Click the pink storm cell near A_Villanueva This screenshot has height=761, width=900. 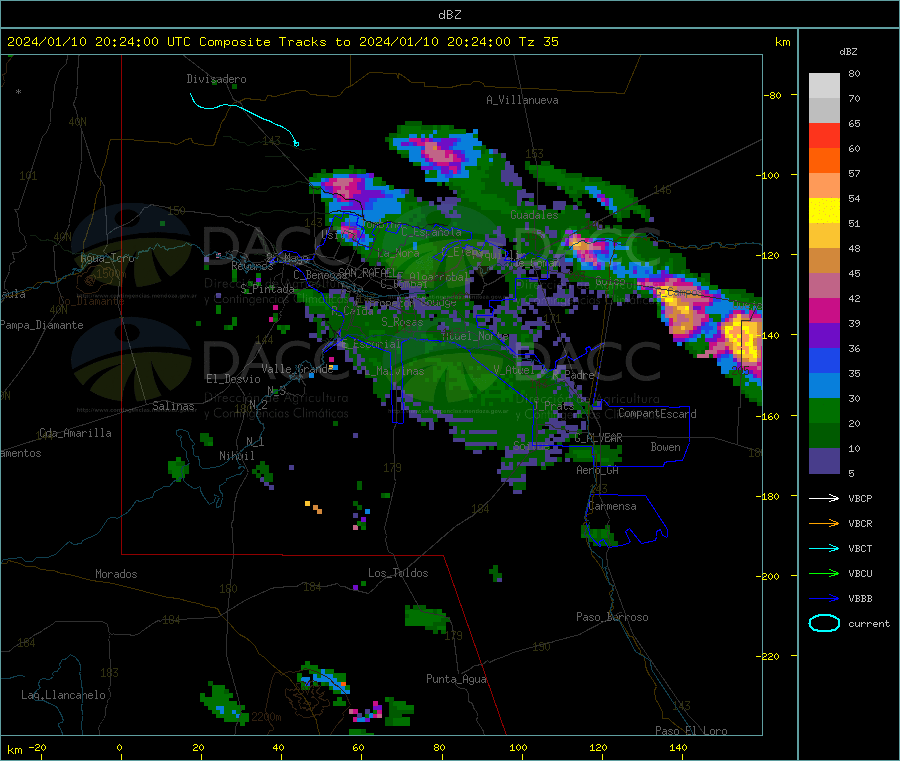coord(441,152)
